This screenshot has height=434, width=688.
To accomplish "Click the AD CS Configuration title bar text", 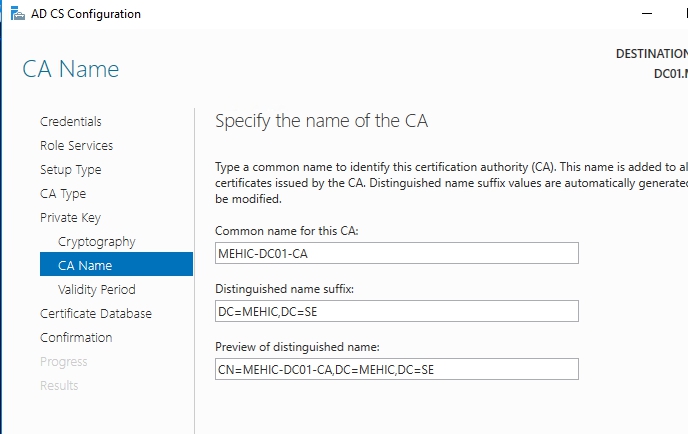I will point(86,14).
